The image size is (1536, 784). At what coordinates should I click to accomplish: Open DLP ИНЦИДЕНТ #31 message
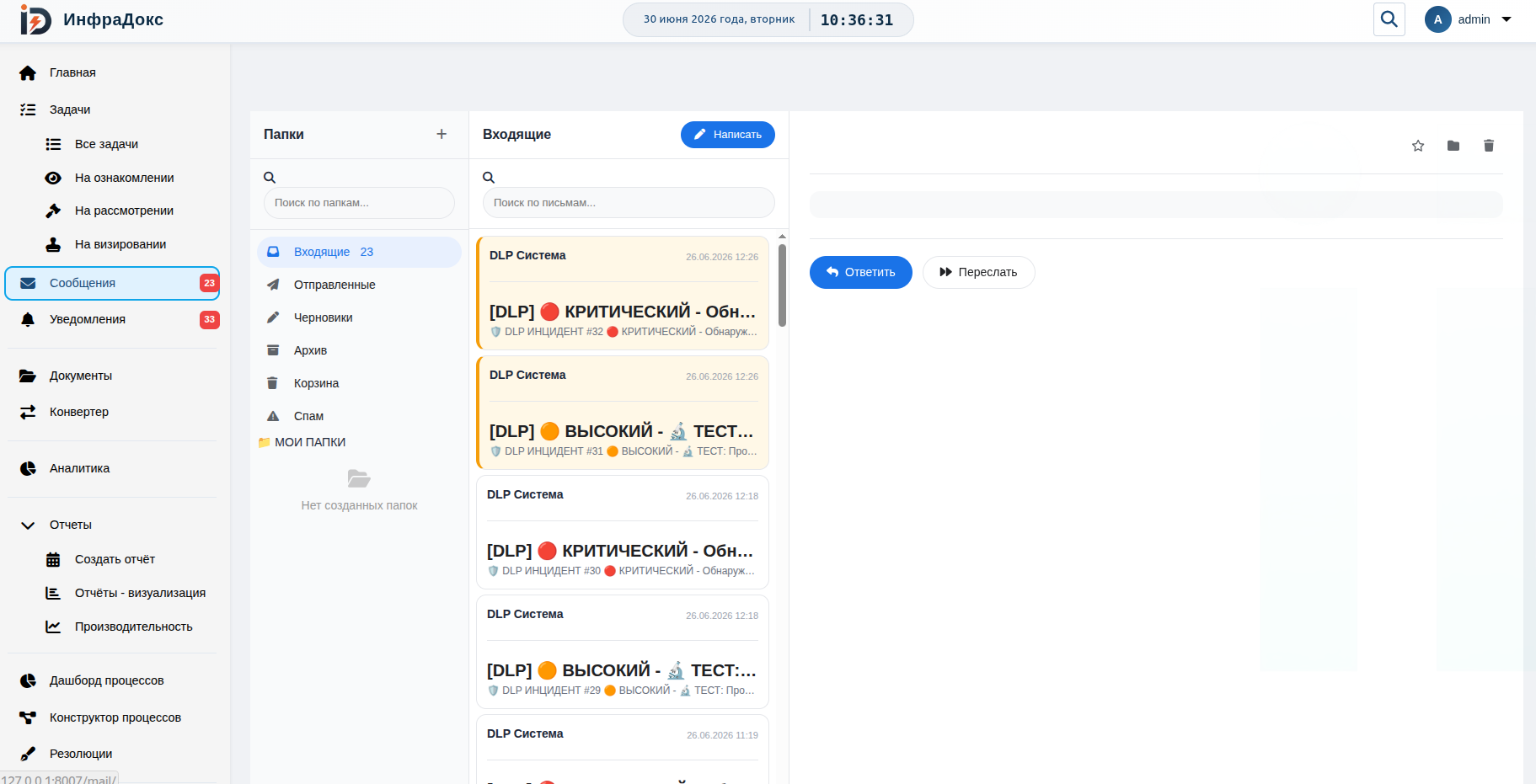click(x=623, y=413)
